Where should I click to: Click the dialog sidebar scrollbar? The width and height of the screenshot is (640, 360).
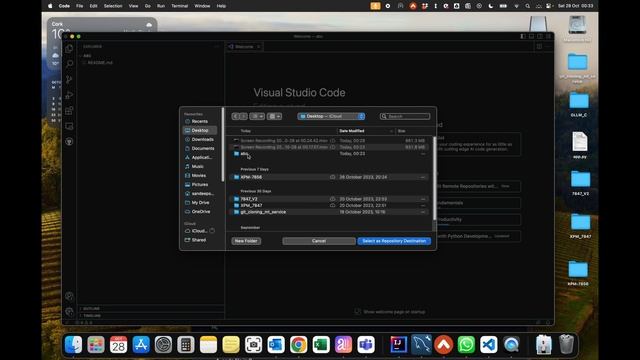[223, 145]
